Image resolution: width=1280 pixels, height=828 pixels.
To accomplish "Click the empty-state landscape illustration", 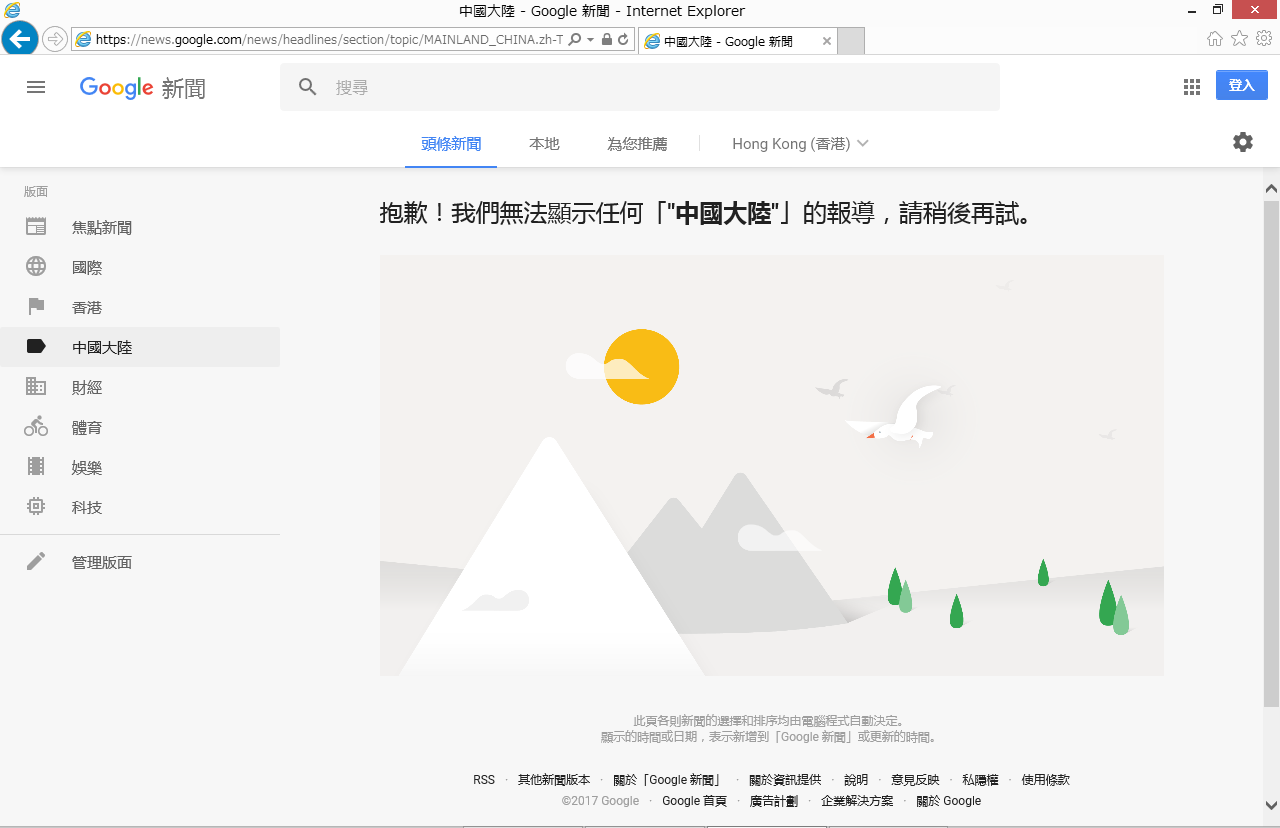I will coord(772,465).
